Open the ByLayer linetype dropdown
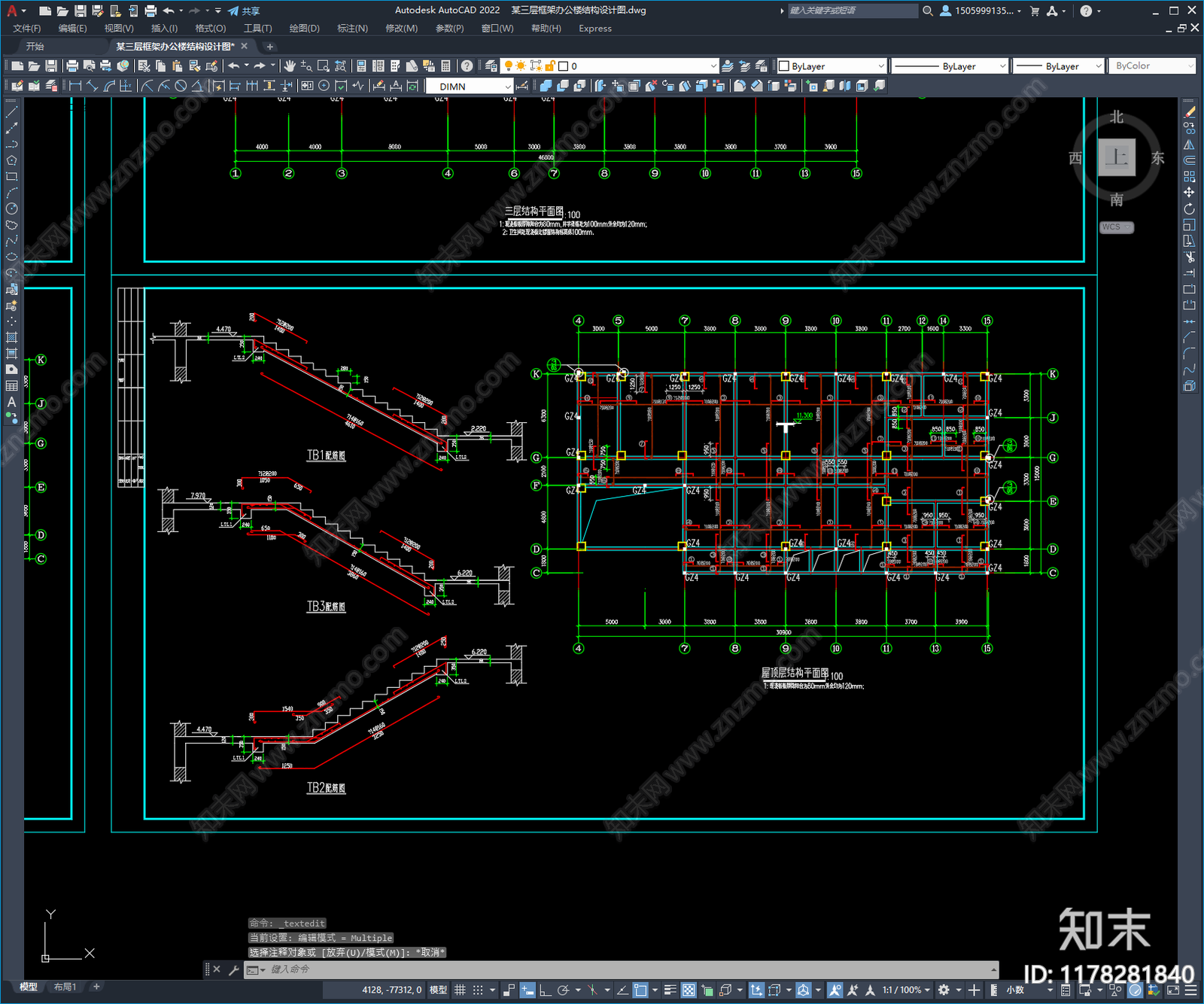 tap(949, 66)
